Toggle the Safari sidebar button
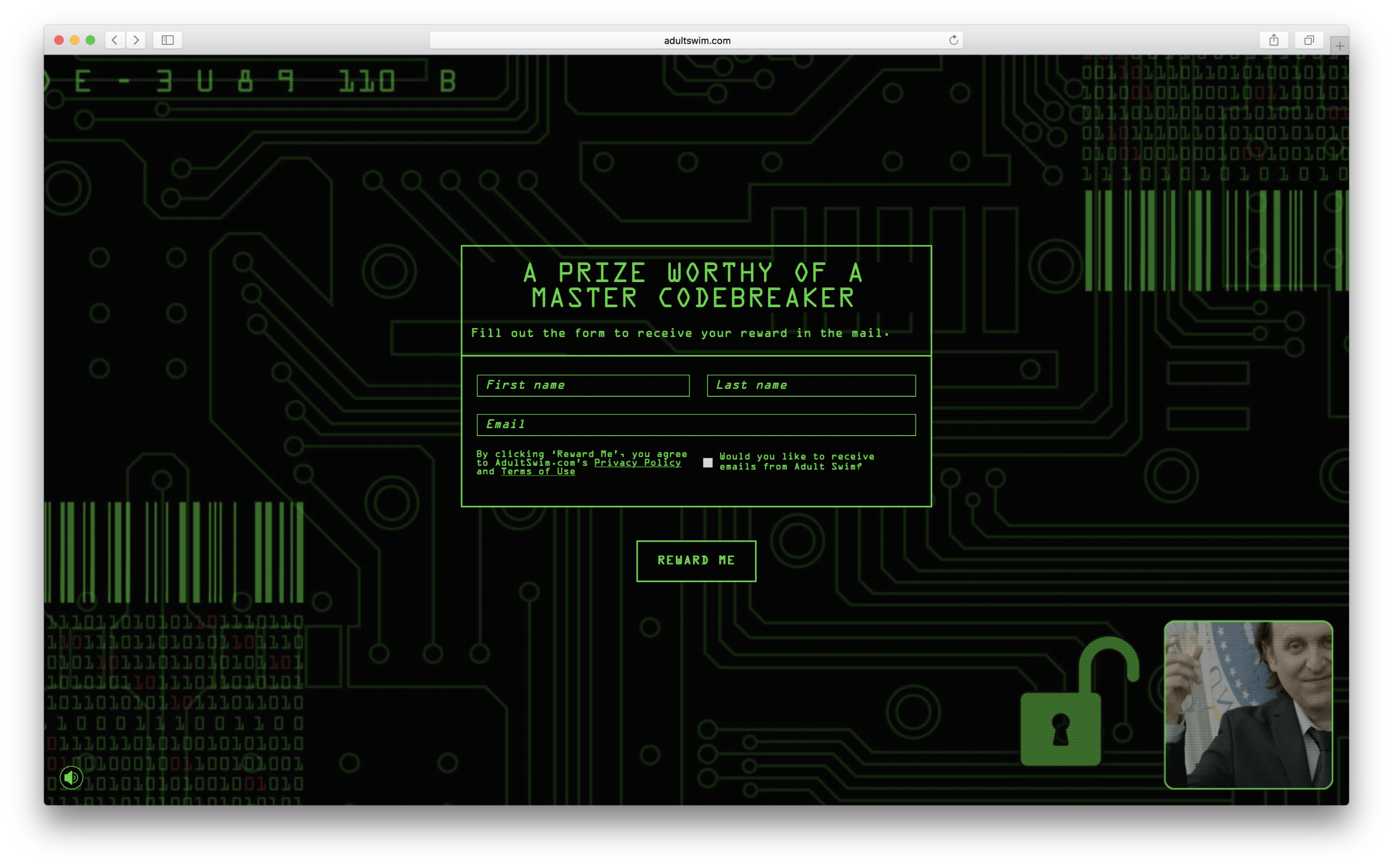Image resolution: width=1393 pixels, height=868 pixels. coord(168,40)
